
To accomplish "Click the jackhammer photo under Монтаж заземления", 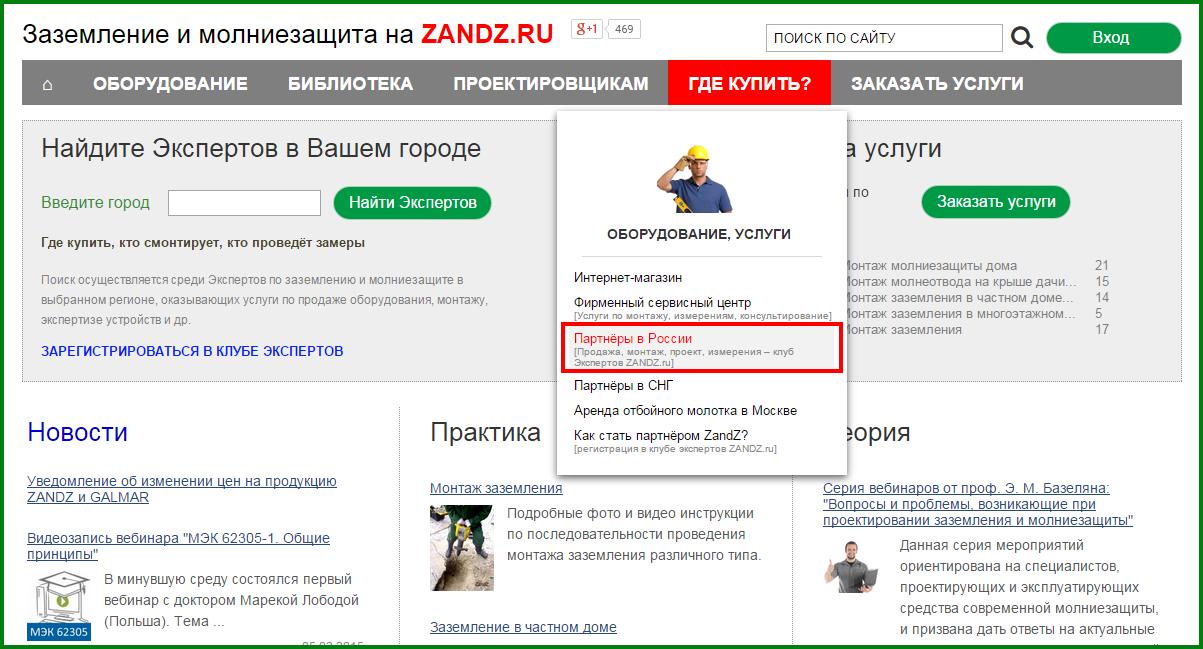I will click(x=461, y=548).
